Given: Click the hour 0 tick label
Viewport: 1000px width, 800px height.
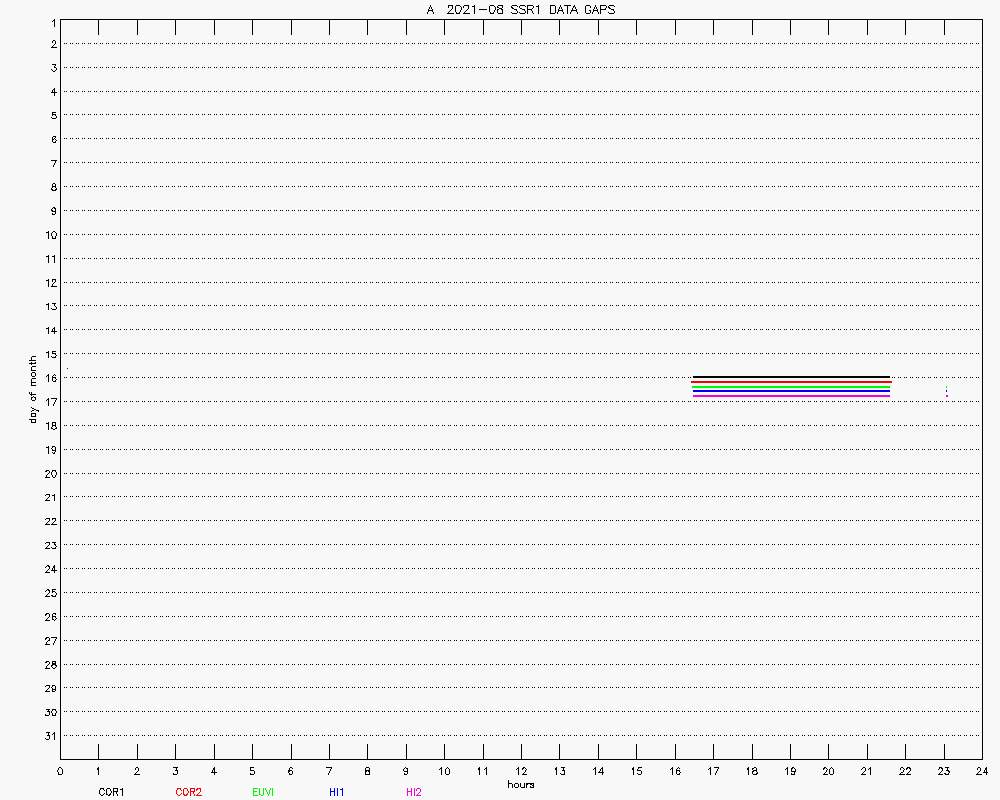Looking at the screenshot, I should pyautogui.click(x=60, y=771).
